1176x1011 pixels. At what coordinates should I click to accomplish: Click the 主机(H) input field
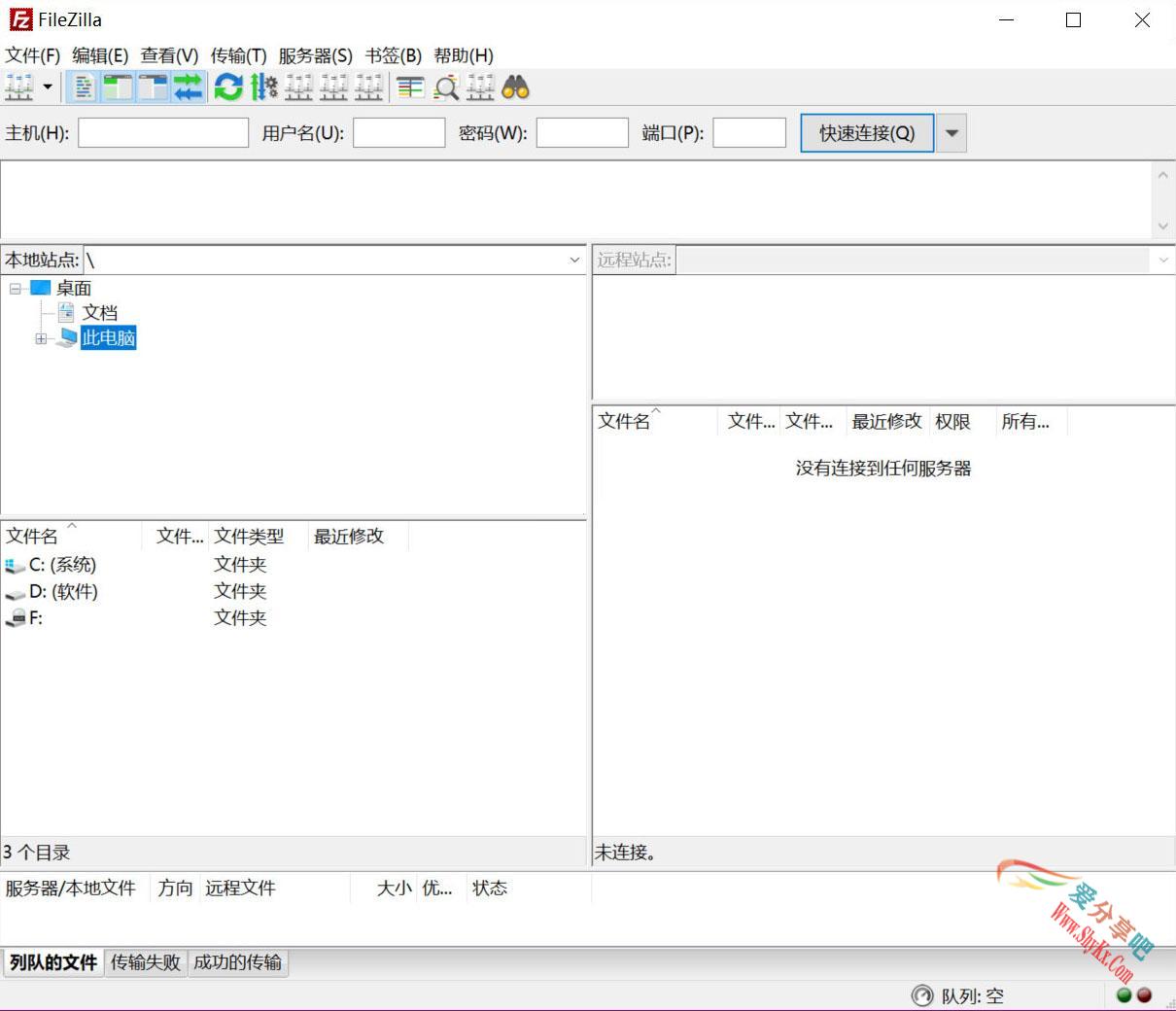click(x=162, y=133)
